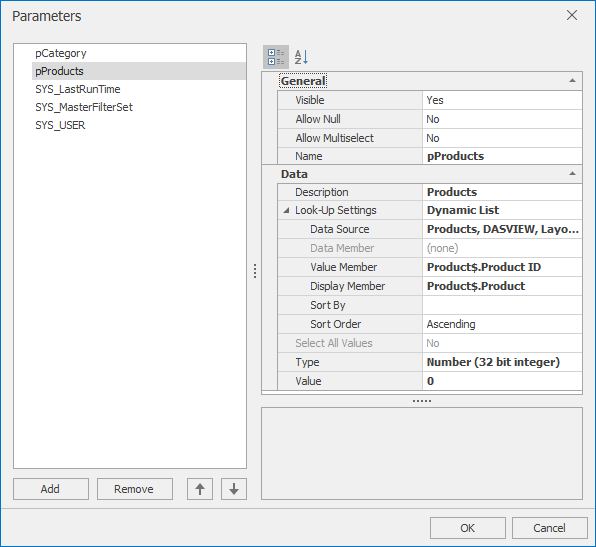Click the Look-Up Settings property label

pos(336,210)
